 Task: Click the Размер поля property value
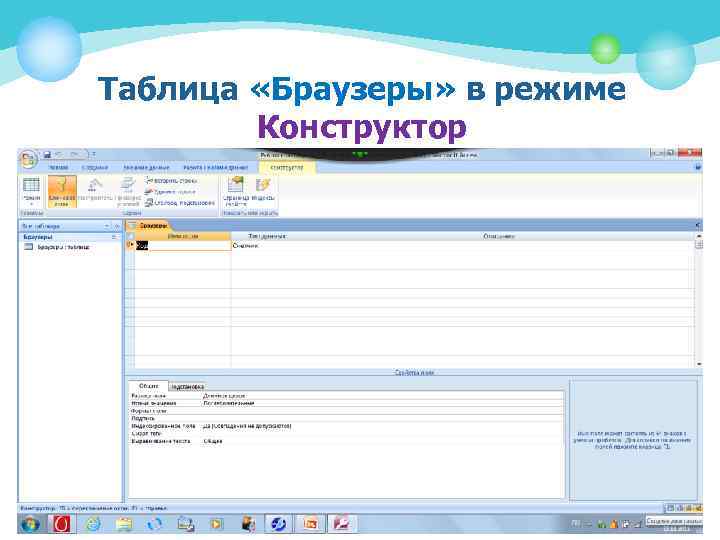pos(382,395)
